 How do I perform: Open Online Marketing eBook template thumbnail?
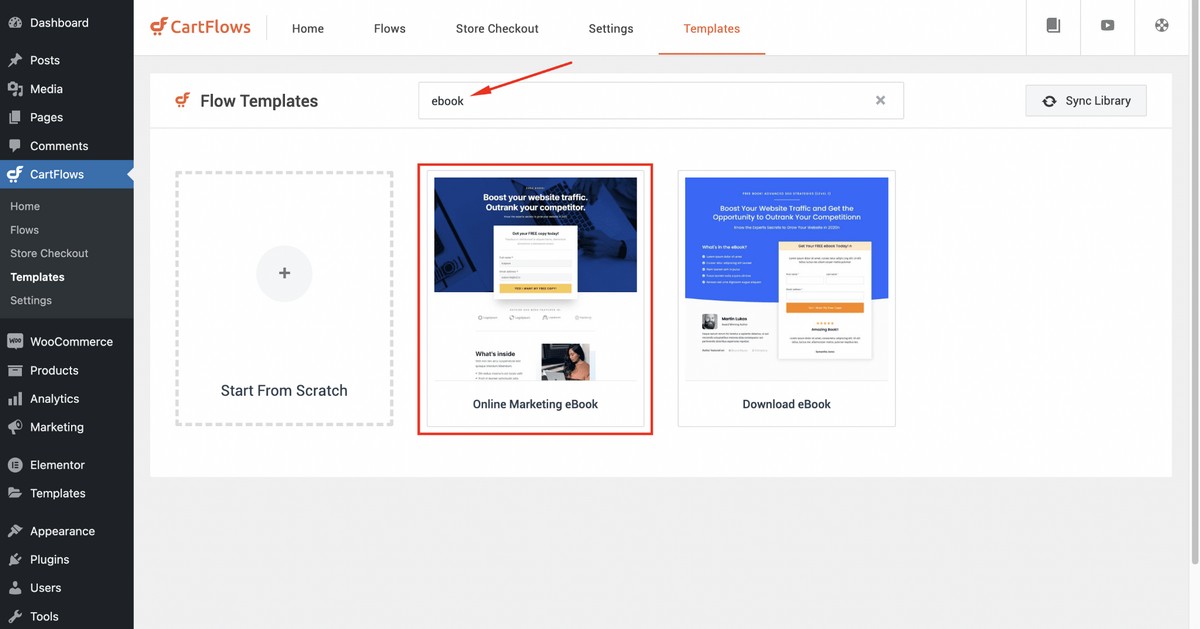tap(535, 279)
